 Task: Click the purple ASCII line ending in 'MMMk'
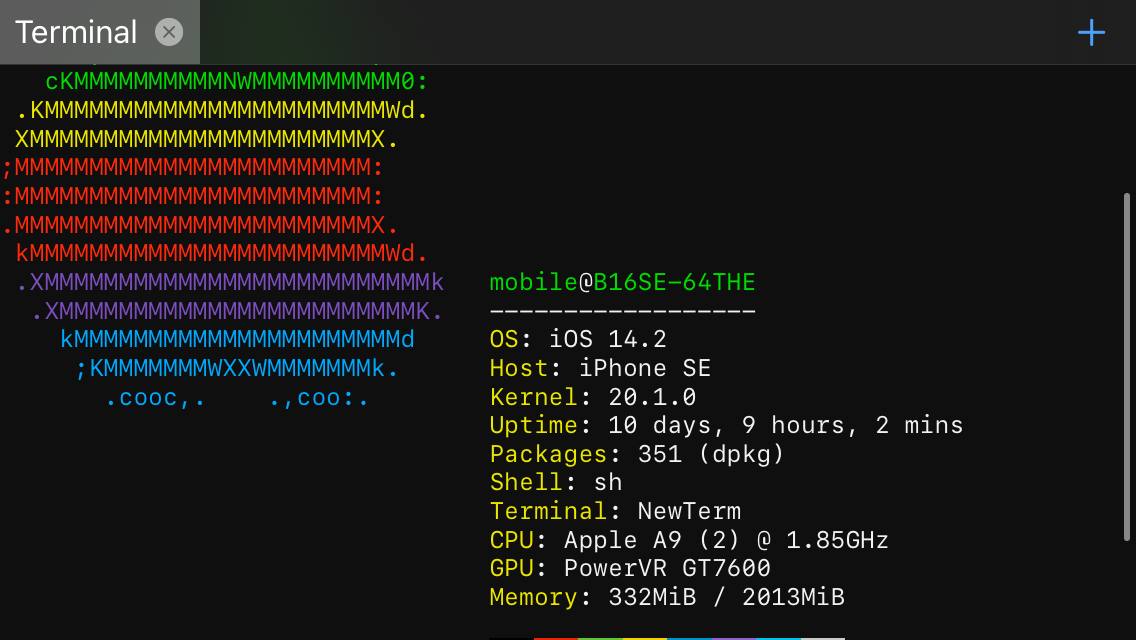point(230,282)
